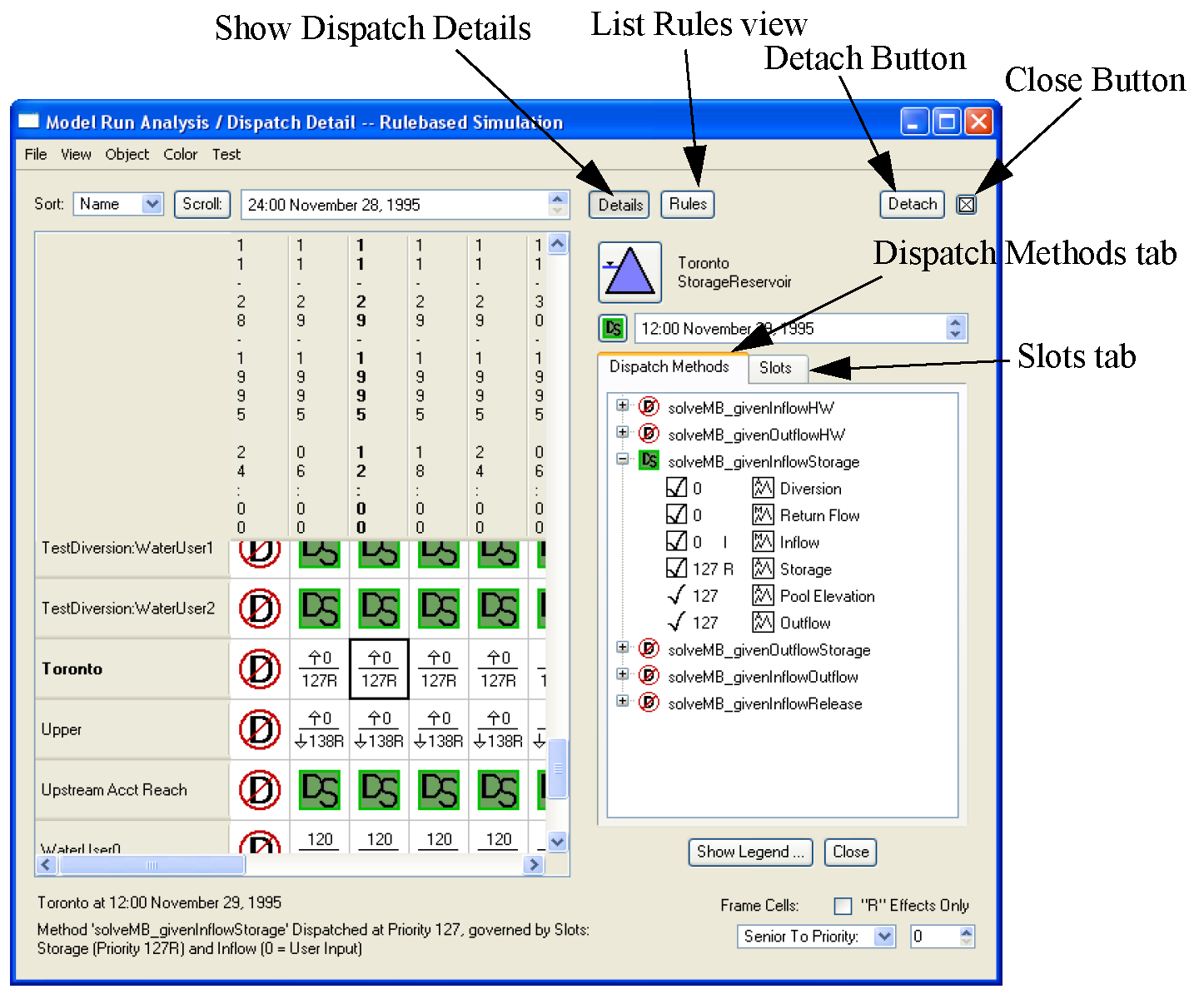Click the first green DS cell for Upstream Acct Reach
The height and width of the screenshot is (999, 1204).
pos(319,789)
